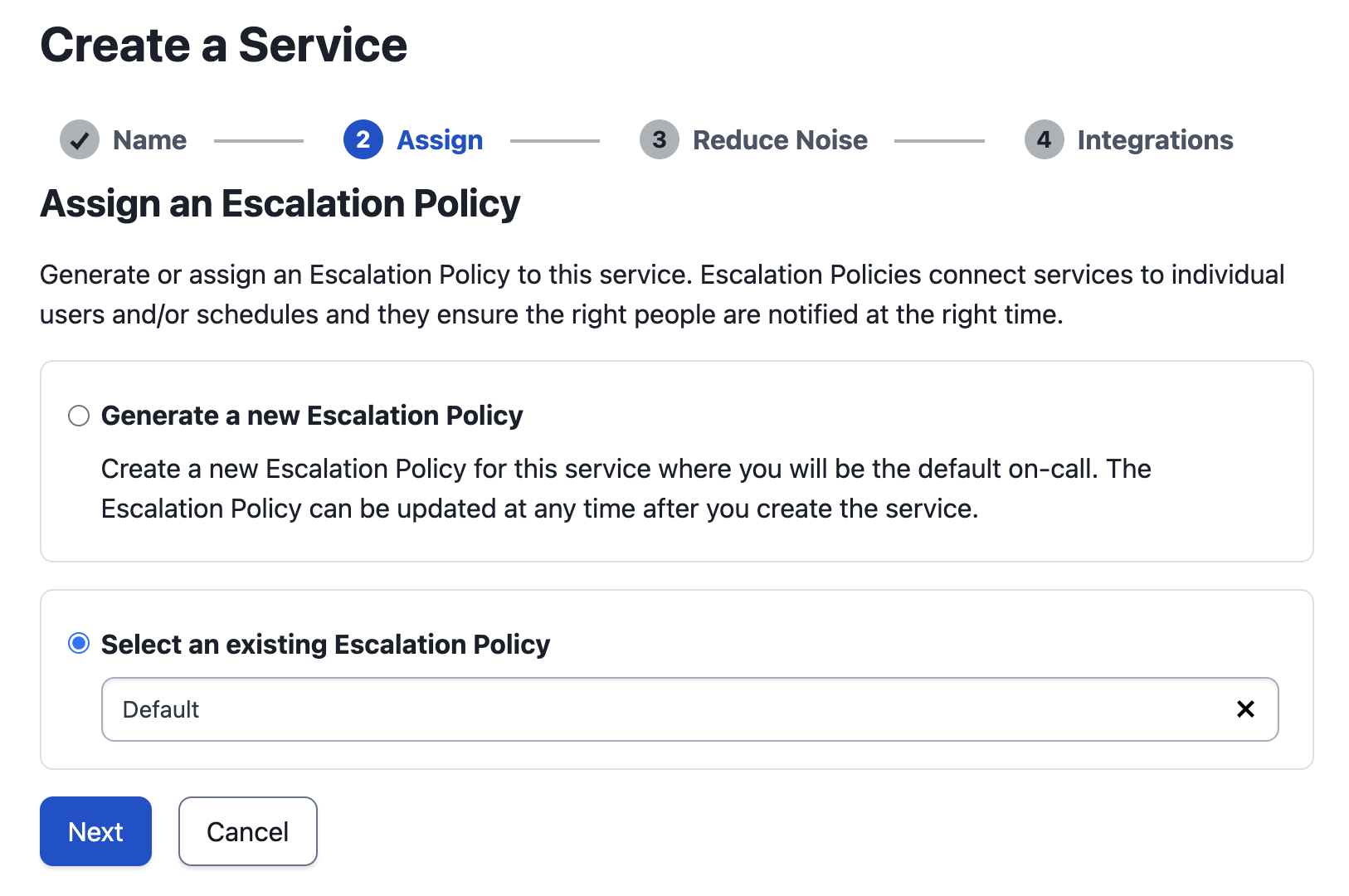Click the step 3 circle icon
Viewport: 1349px width, 896px height.
660,139
